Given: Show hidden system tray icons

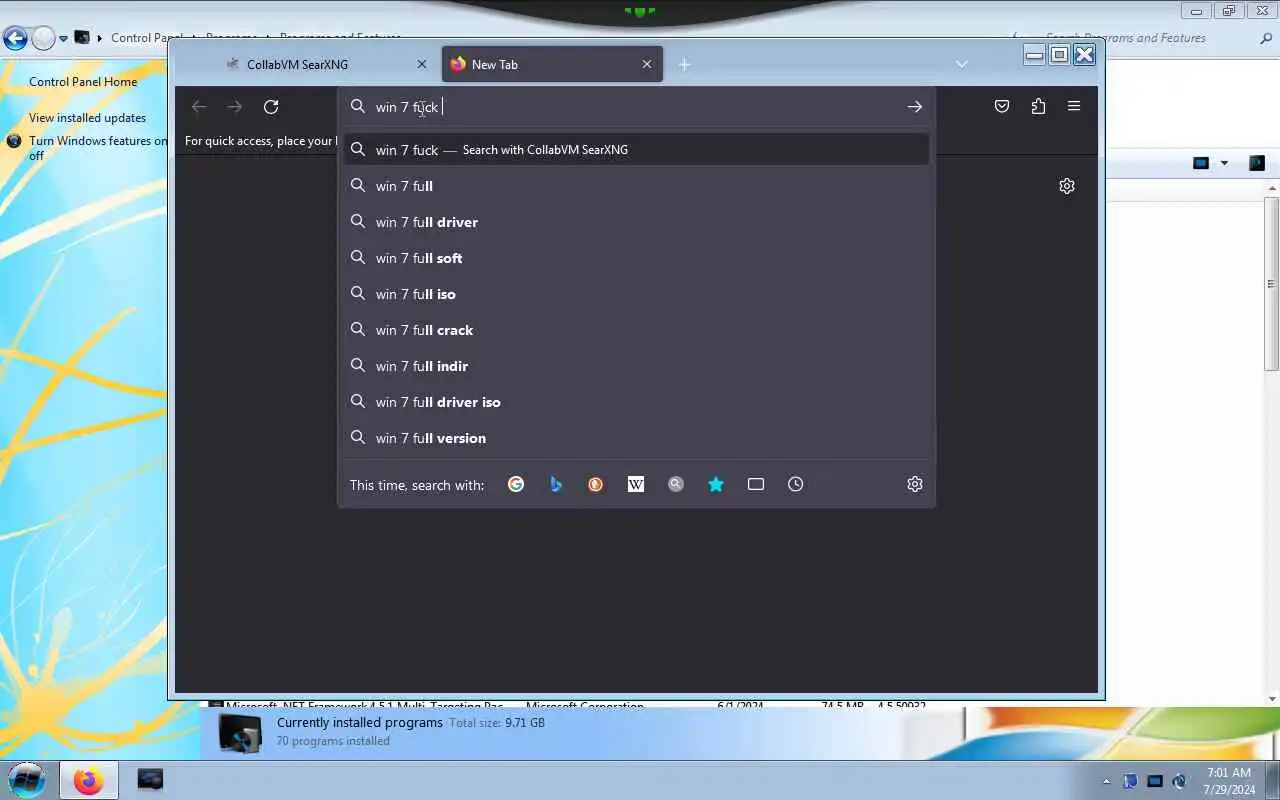Looking at the screenshot, I should tap(1106, 781).
